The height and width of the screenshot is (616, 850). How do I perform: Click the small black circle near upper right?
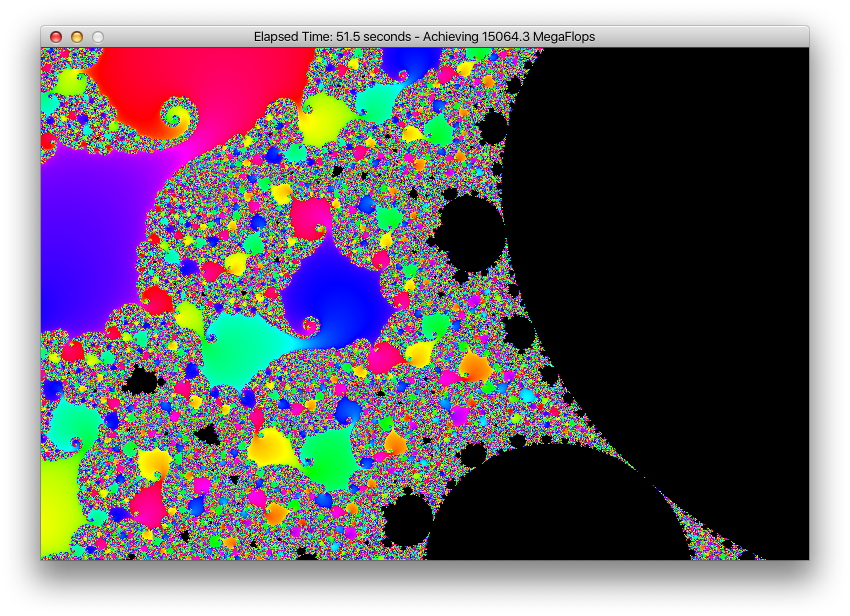(492, 128)
